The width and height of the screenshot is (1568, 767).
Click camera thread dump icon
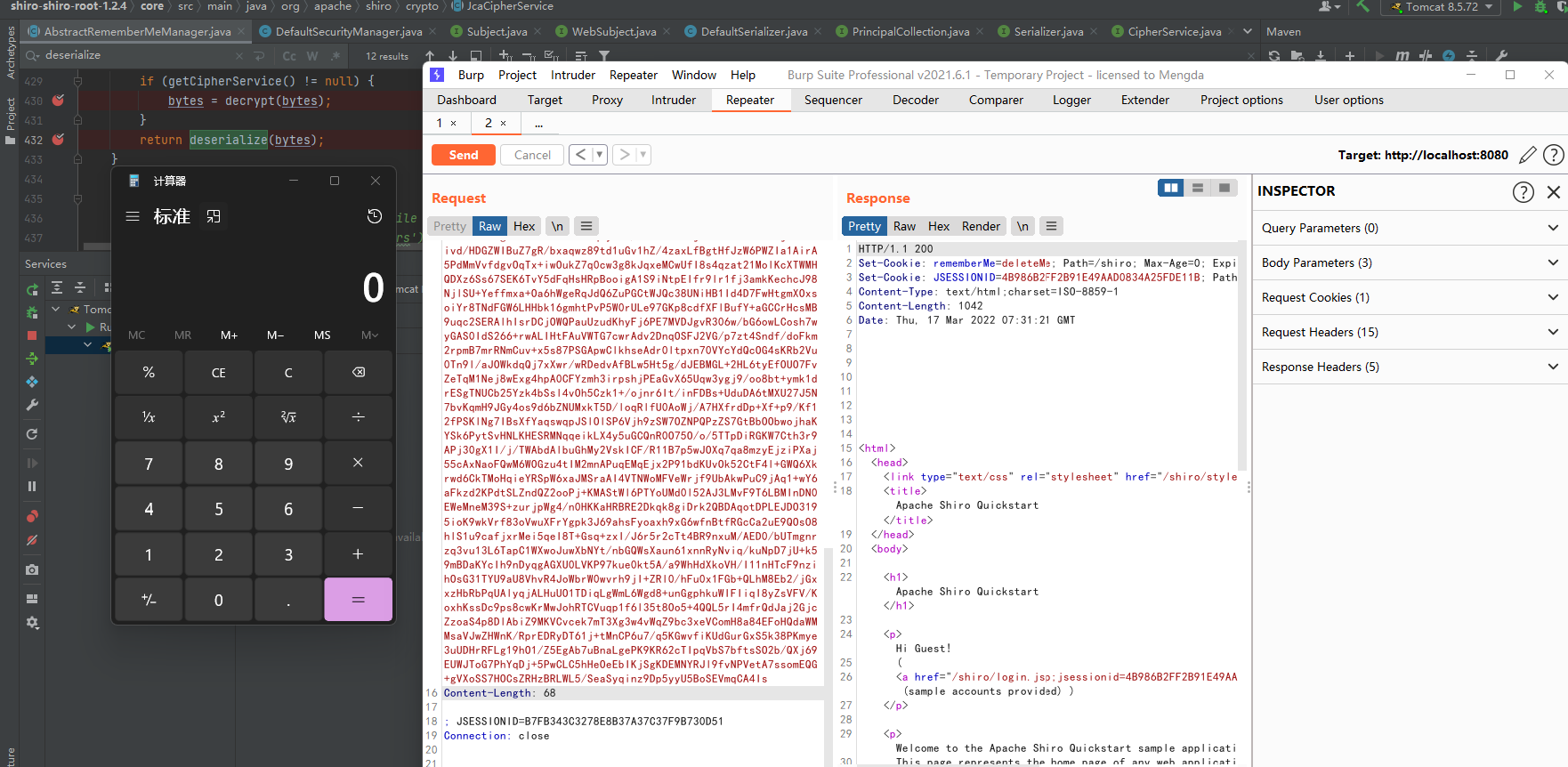tap(32, 569)
